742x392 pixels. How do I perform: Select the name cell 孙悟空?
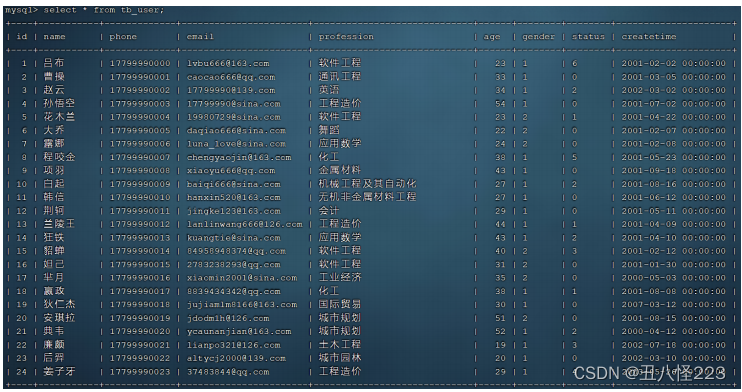59,103
